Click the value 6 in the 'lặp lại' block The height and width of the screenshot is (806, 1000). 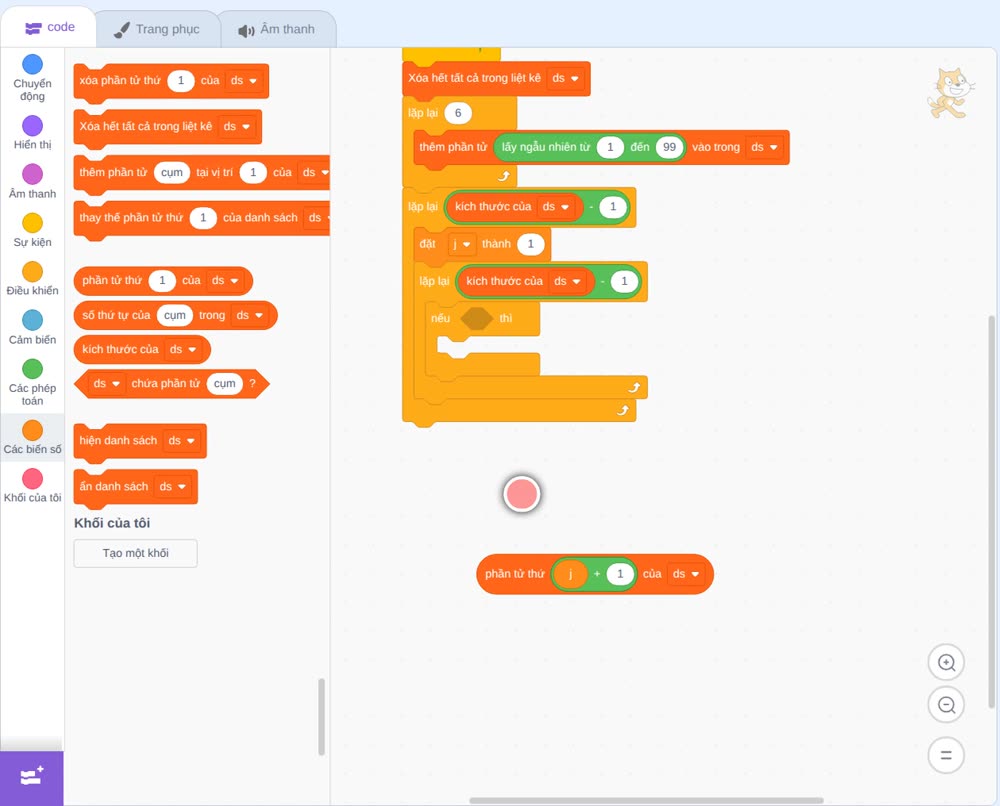458,113
